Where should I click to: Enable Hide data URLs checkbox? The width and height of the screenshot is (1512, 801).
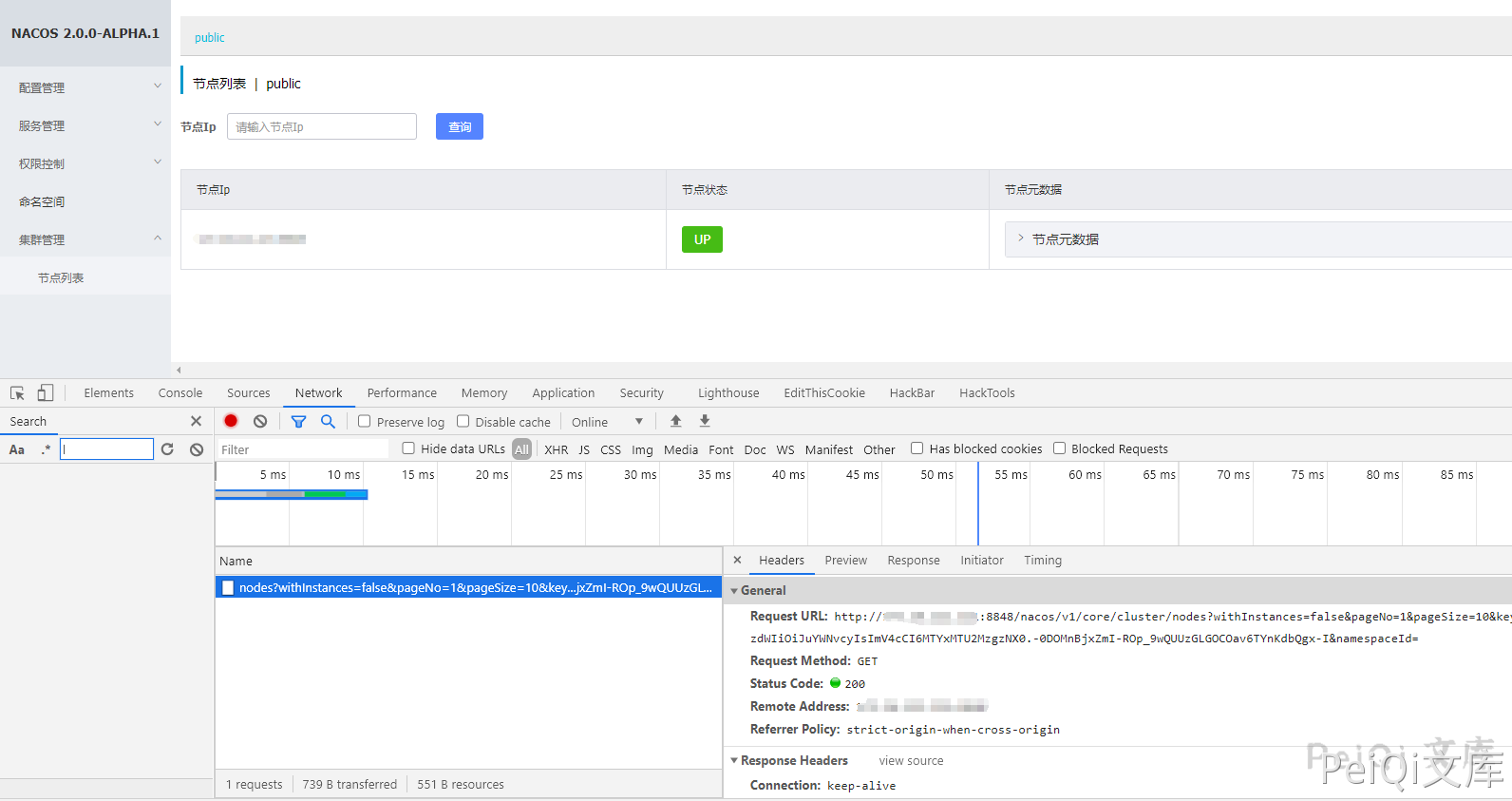(408, 448)
